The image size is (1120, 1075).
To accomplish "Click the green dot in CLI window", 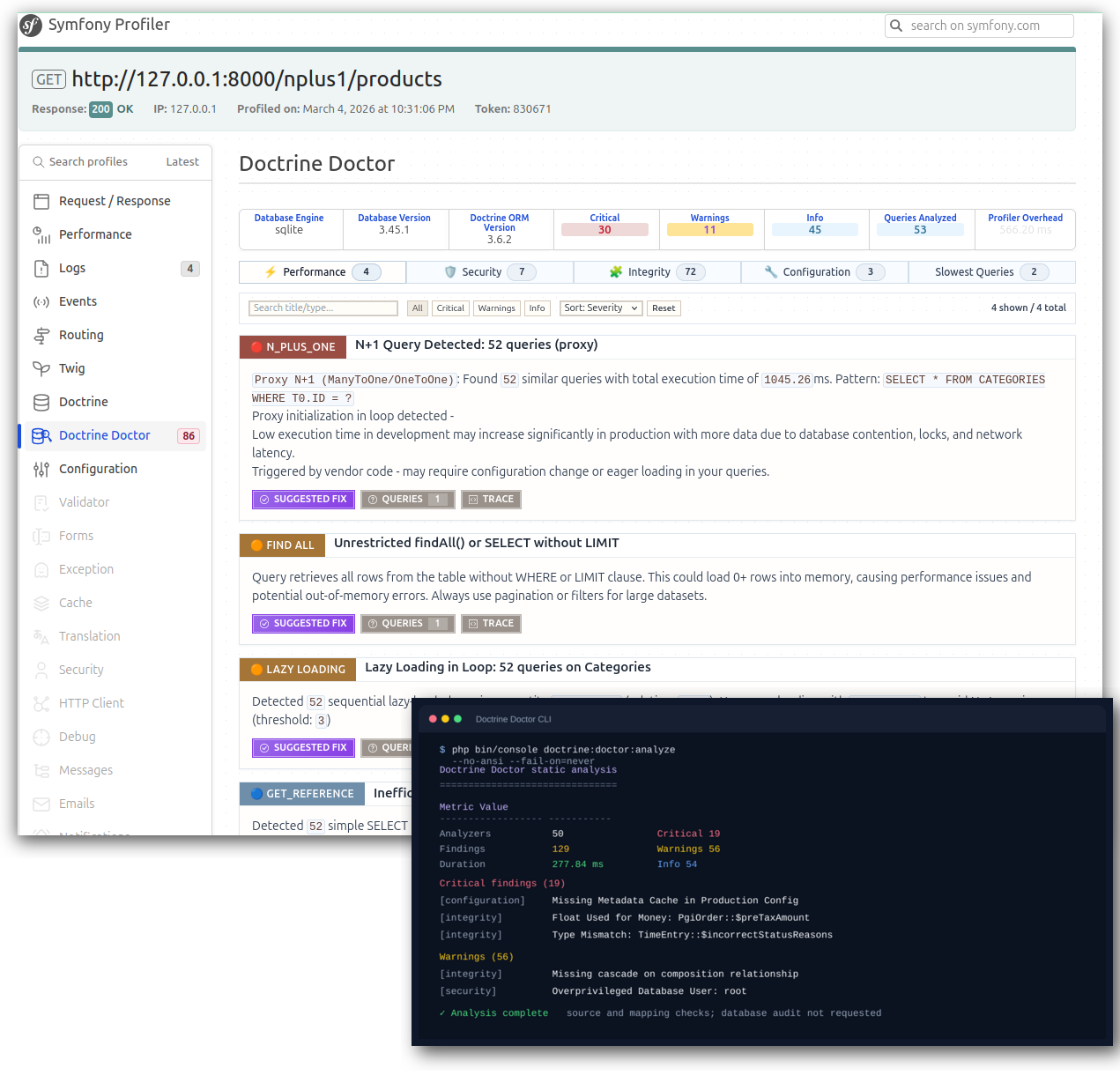I will 457,719.
